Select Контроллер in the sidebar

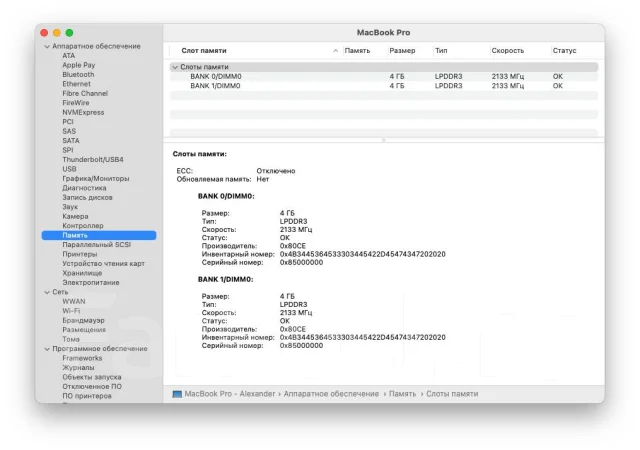[x=83, y=226]
